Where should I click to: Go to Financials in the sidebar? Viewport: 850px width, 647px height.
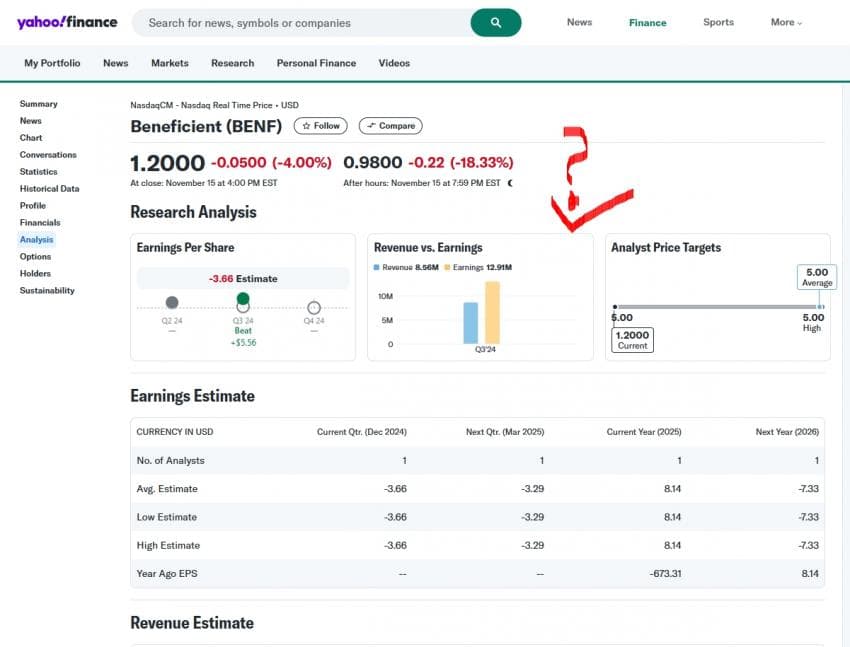40,222
